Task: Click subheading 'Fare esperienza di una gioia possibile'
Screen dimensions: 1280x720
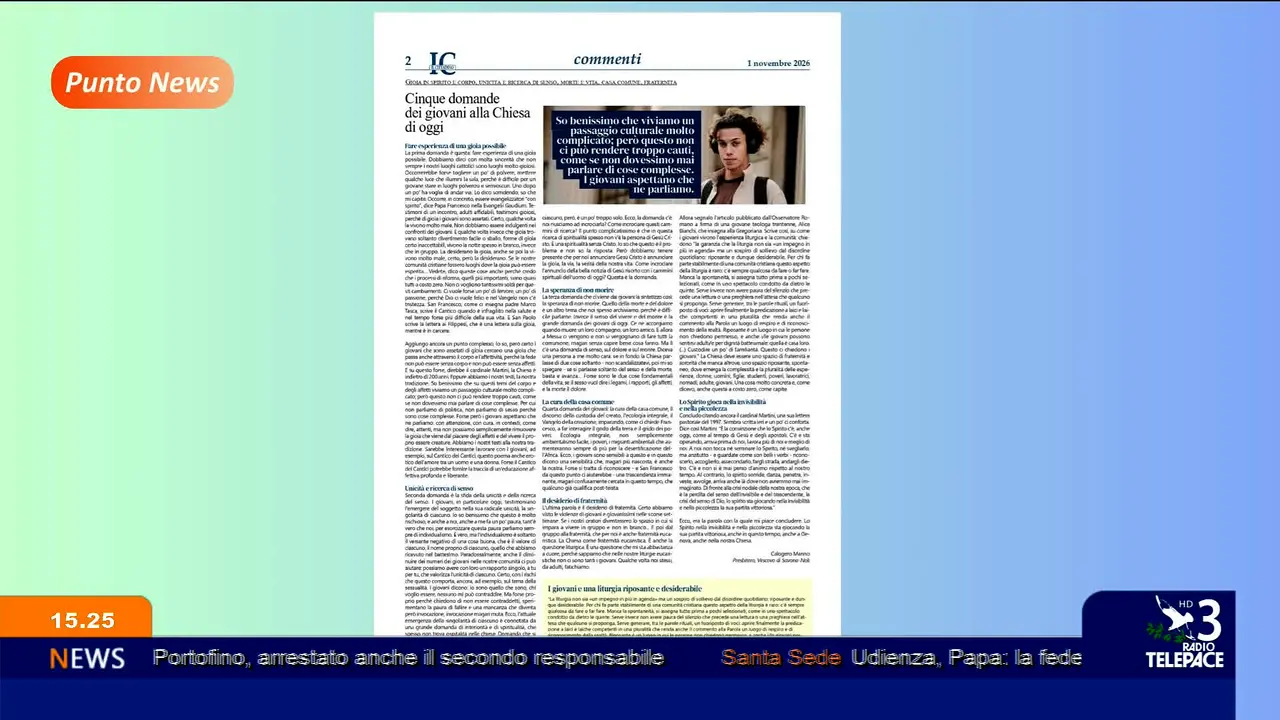Action: tap(455, 146)
